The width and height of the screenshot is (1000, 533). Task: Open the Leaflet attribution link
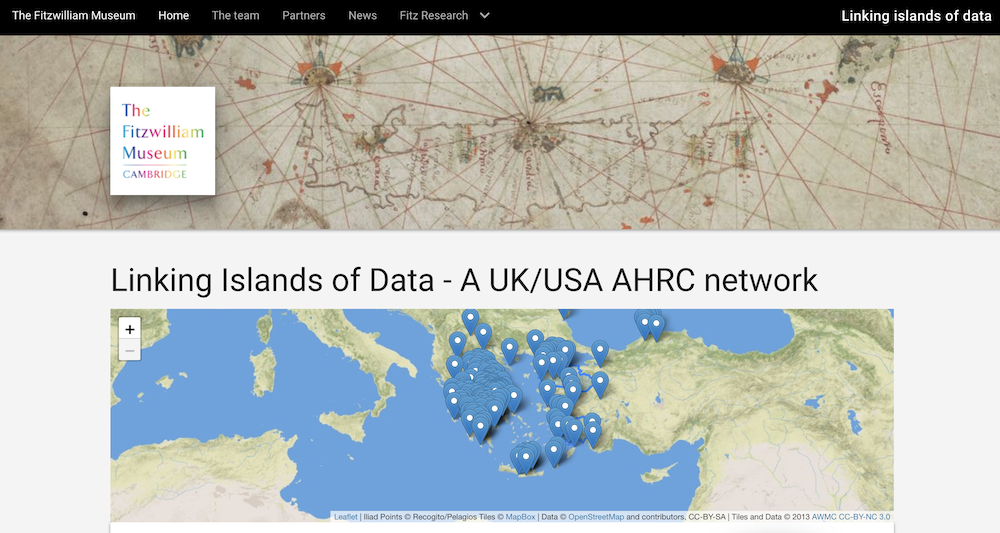346,517
